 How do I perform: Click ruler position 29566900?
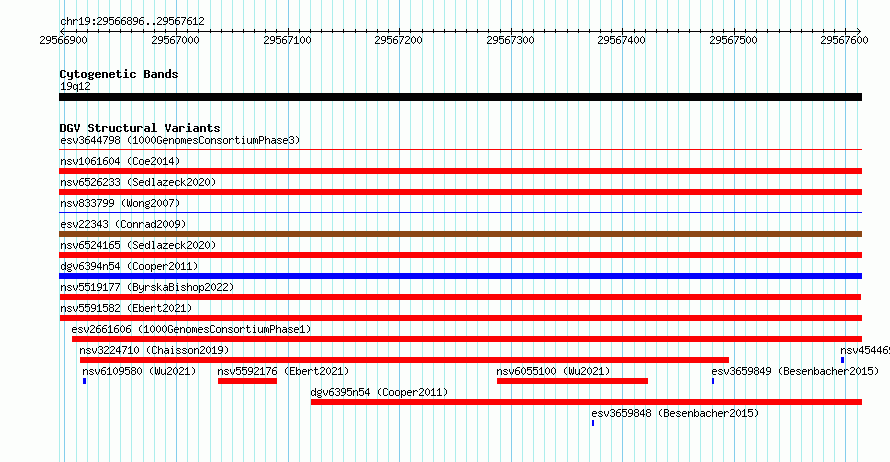click(x=64, y=40)
